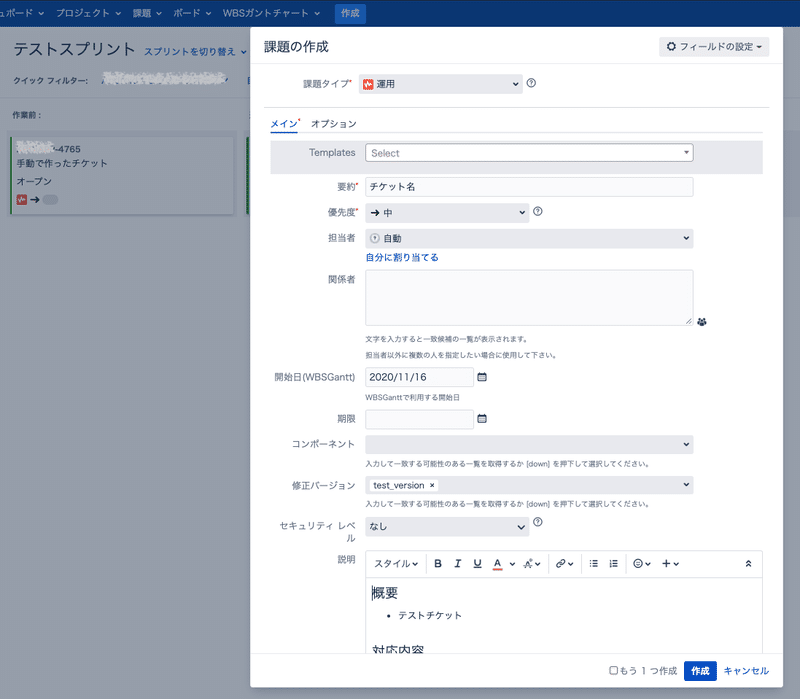Open calendar picker for 開始日(WBSGantt)
The height and width of the screenshot is (699, 800).
pos(482,377)
